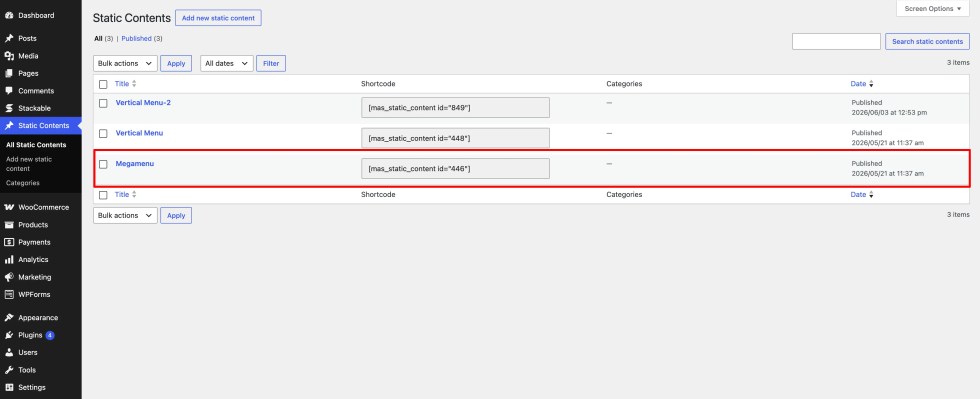This screenshot has height=399, width=980.
Task: Tick the footer select-all checkbox
Action: tap(103, 195)
